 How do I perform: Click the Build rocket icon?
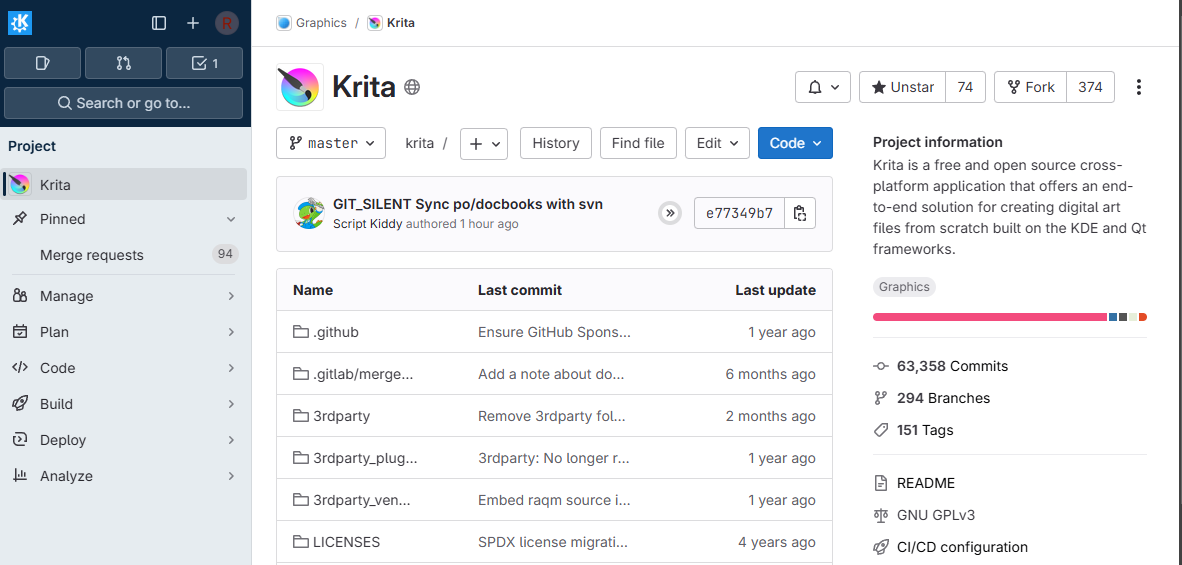[20, 405]
